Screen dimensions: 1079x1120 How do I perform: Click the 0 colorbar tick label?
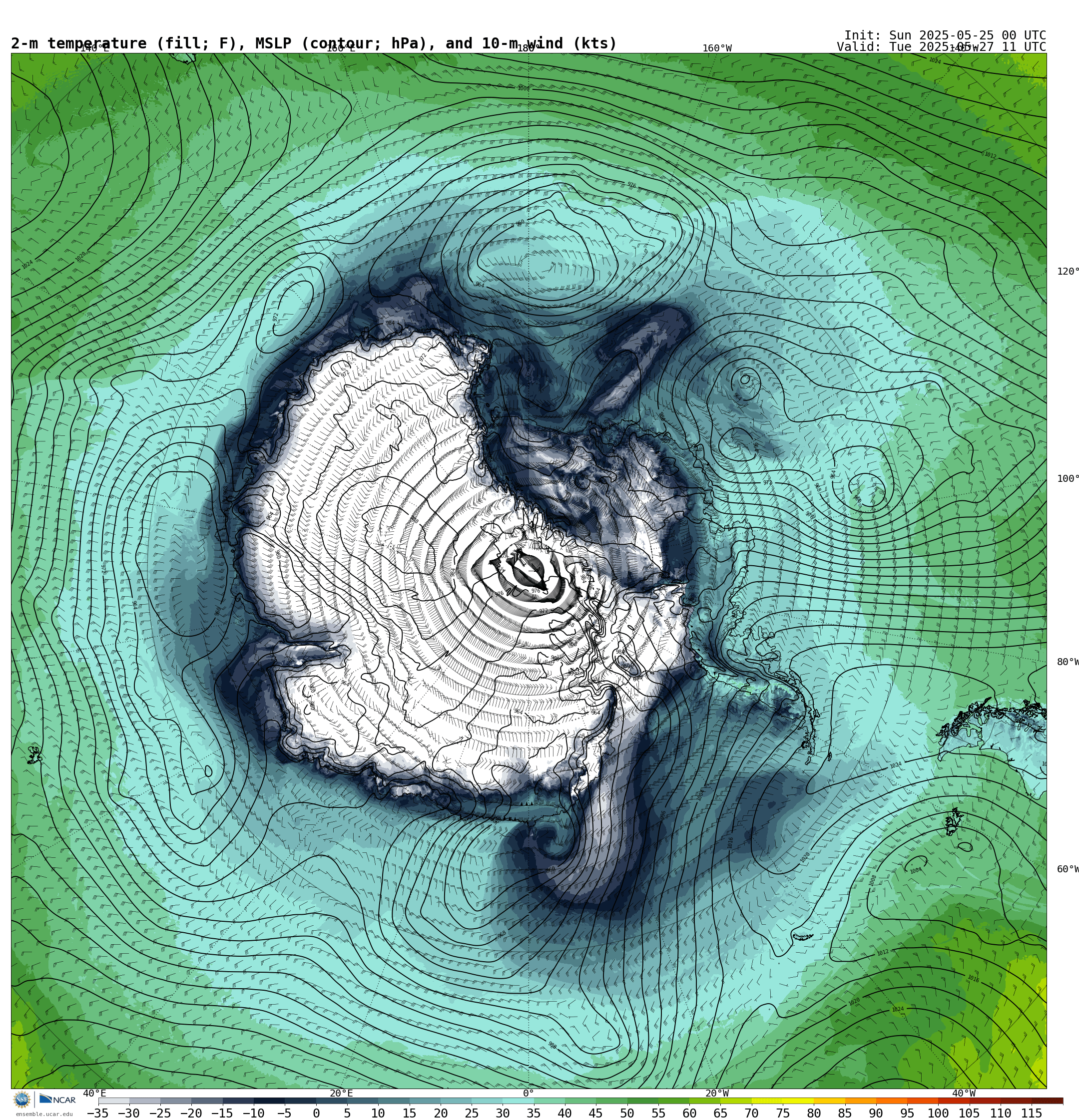316,1113
